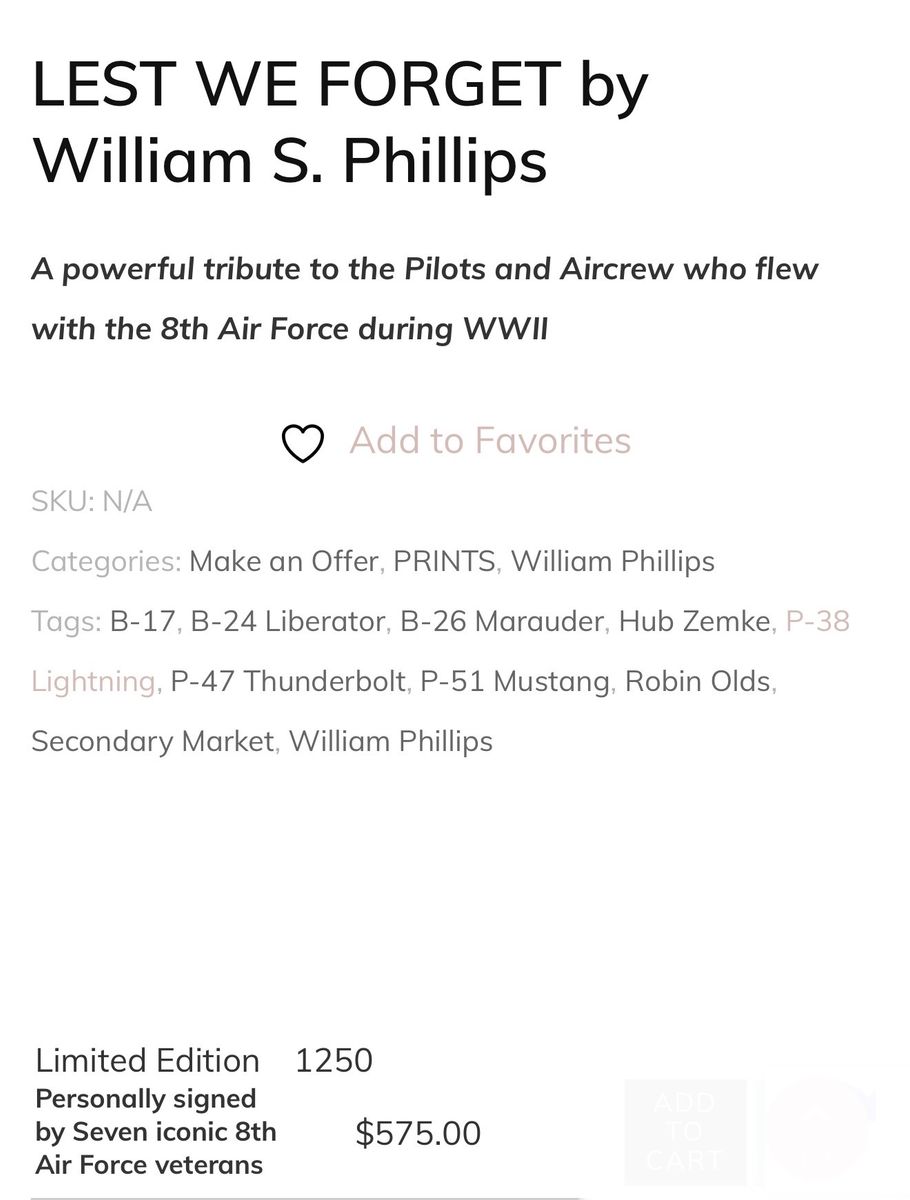Click the Limited Edition 1250 label

click(x=204, y=1060)
